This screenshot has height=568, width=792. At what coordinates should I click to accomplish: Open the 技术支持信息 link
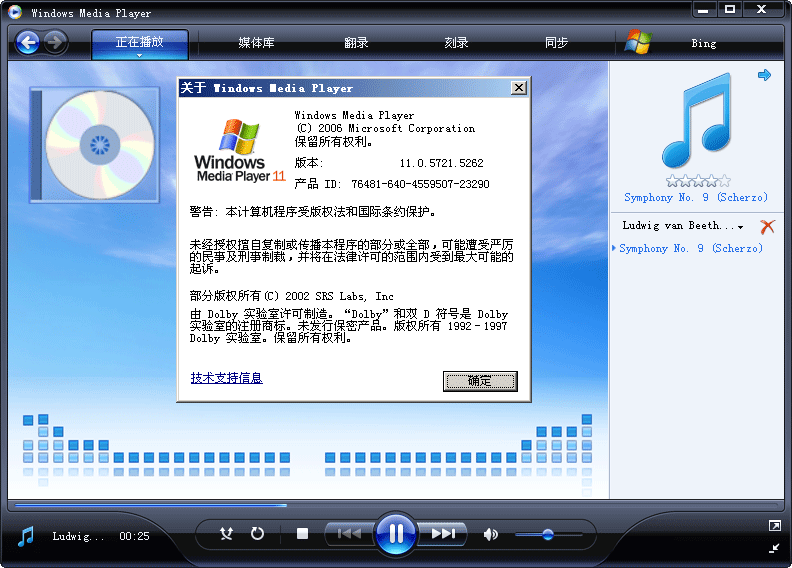[226, 378]
